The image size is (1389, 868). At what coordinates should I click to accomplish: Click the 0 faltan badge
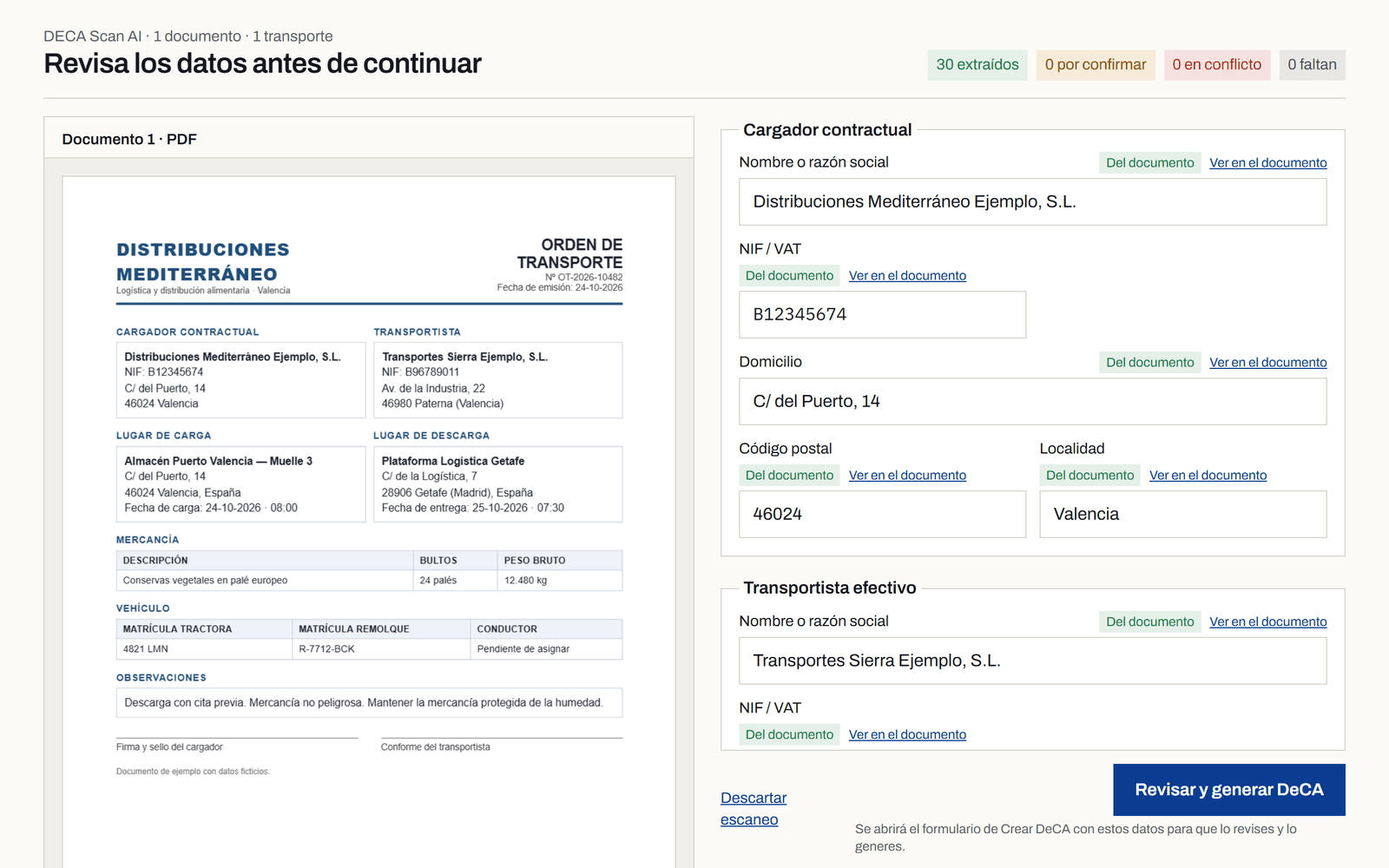(x=1313, y=64)
